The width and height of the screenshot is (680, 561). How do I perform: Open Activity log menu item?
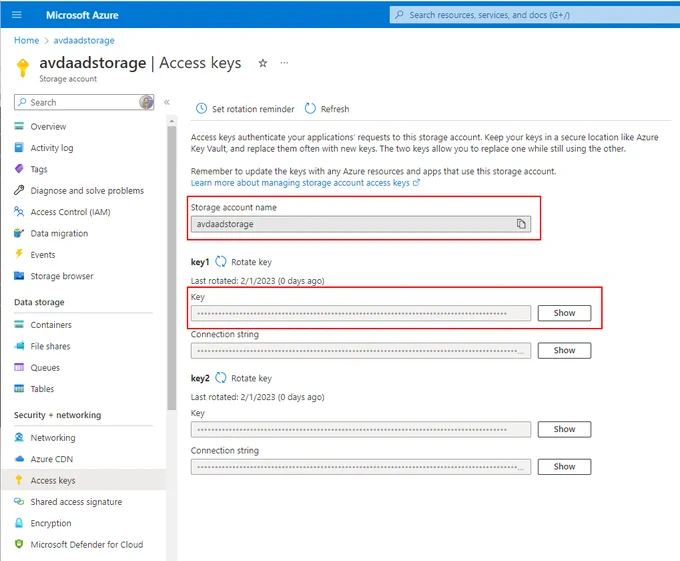pos(52,148)
